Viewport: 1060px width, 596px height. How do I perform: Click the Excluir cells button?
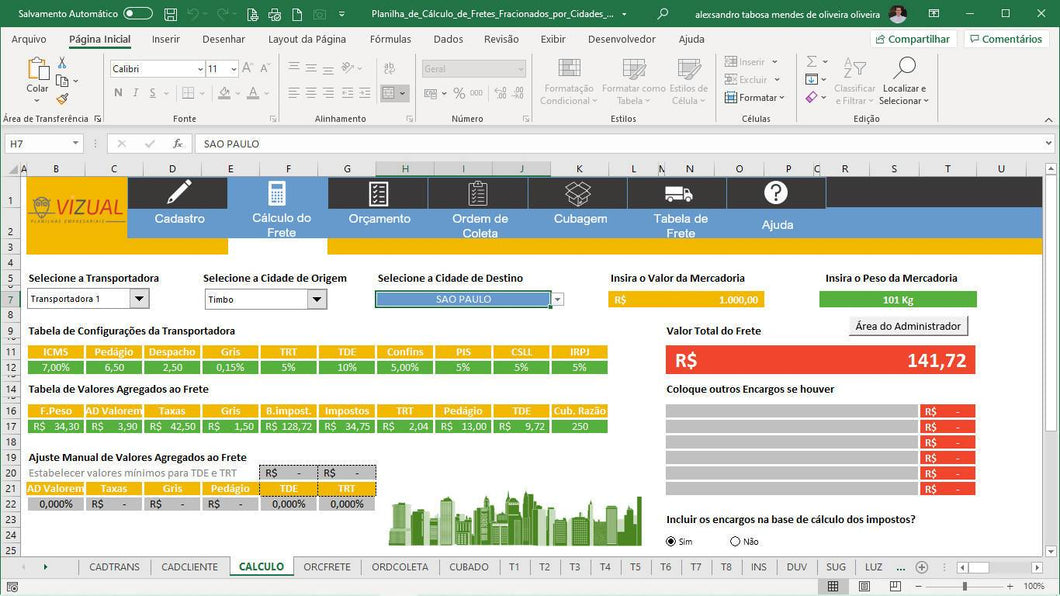tap(752, 79)
